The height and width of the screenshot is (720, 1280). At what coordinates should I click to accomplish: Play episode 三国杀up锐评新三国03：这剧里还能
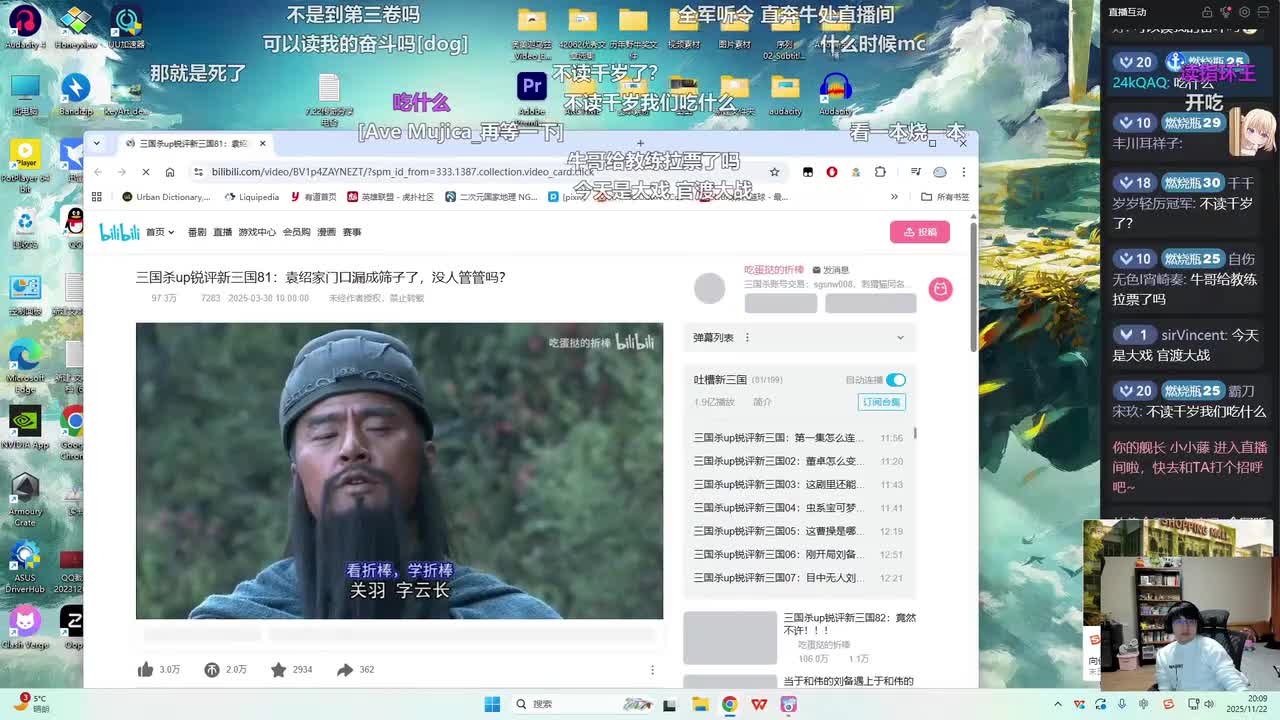[x=799, y=484]
